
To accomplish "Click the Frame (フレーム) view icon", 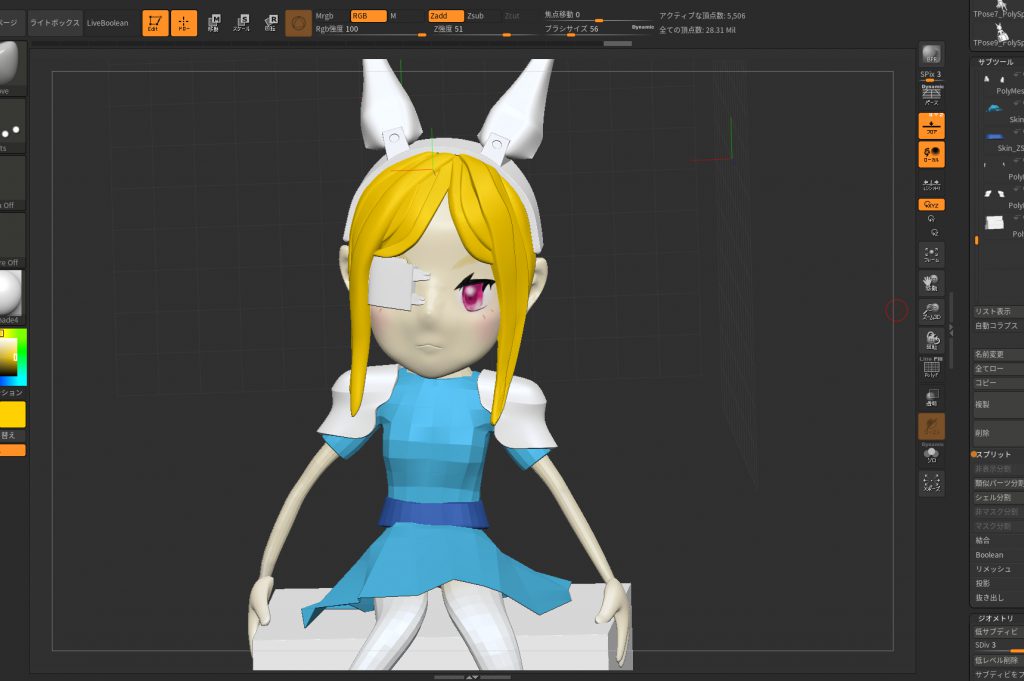I will click(x=931, y=255).
